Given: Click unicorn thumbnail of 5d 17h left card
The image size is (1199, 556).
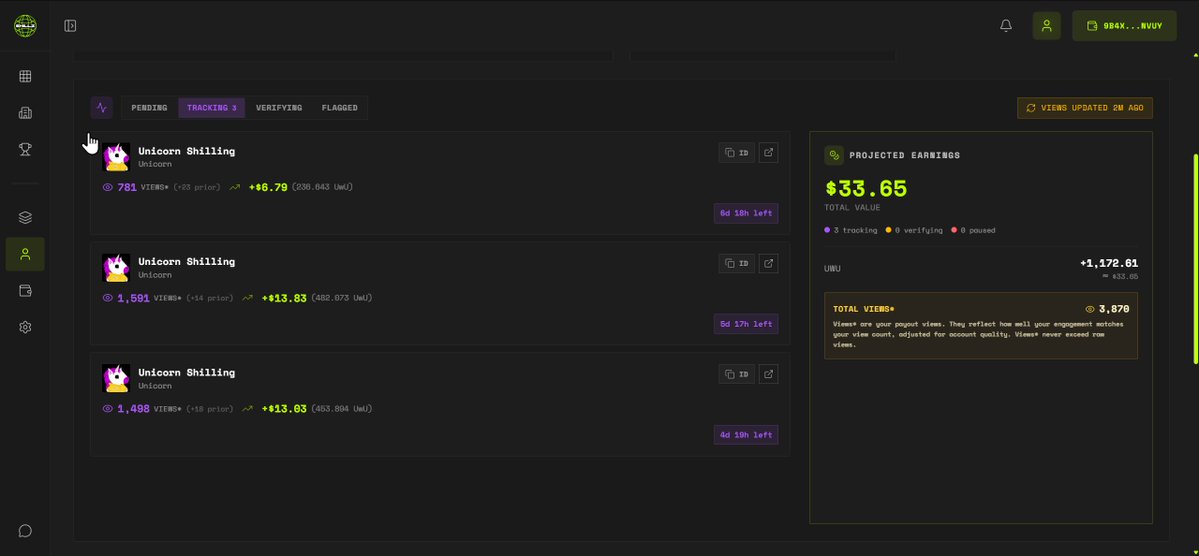Looking at the screenshot, I should [x=116, y=268].
